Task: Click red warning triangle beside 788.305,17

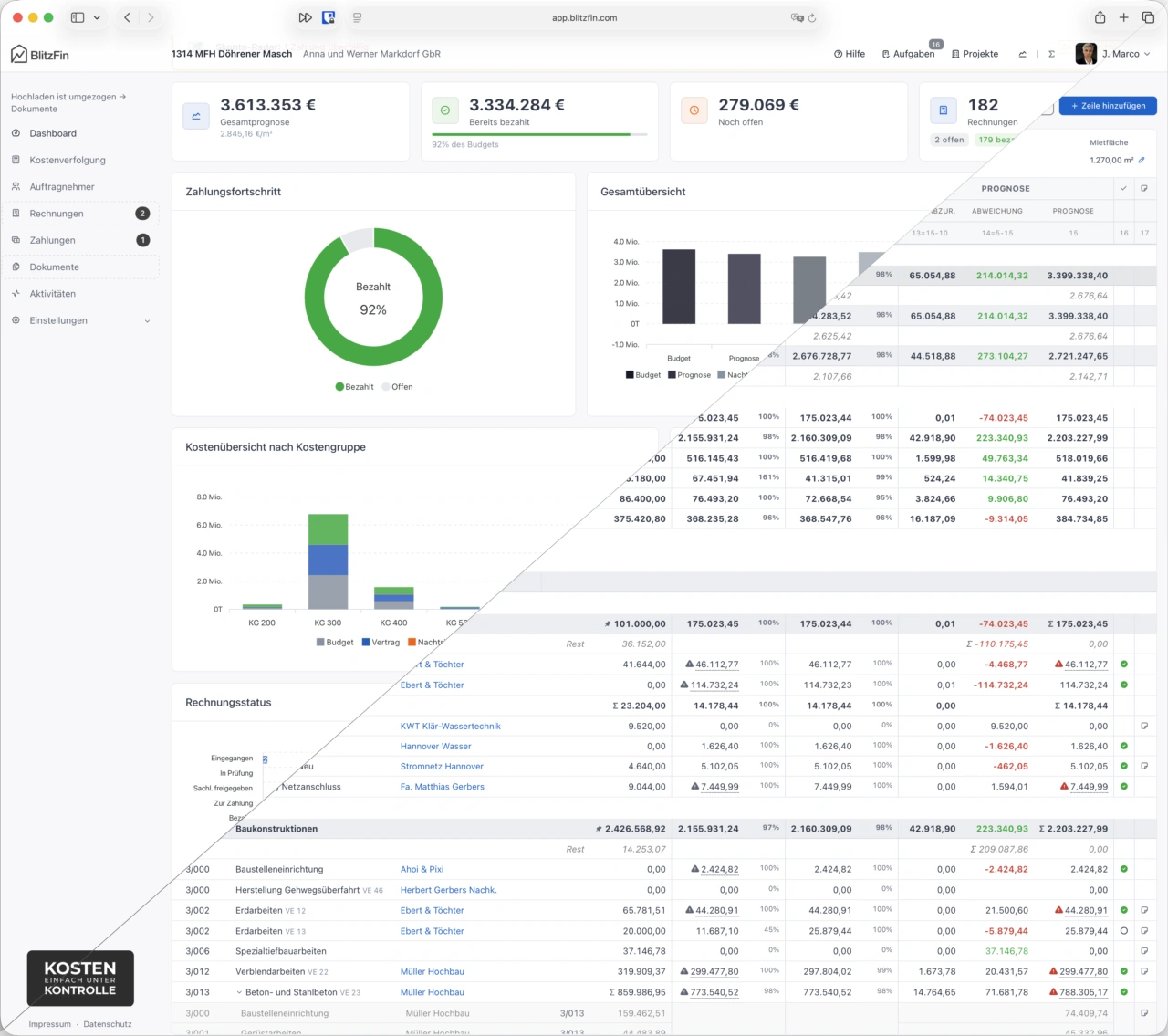Action: (1054, 992)
